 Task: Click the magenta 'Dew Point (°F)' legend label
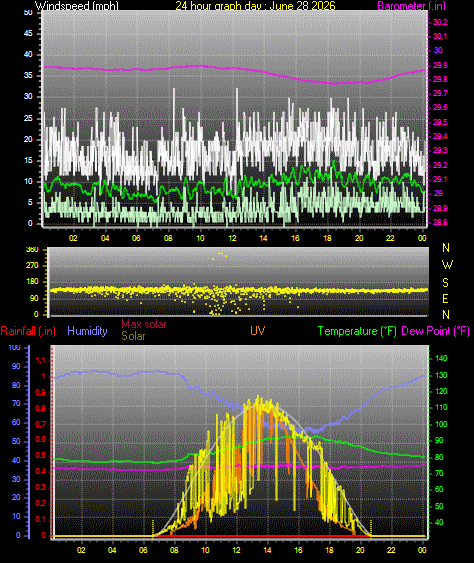pos(436,331)
